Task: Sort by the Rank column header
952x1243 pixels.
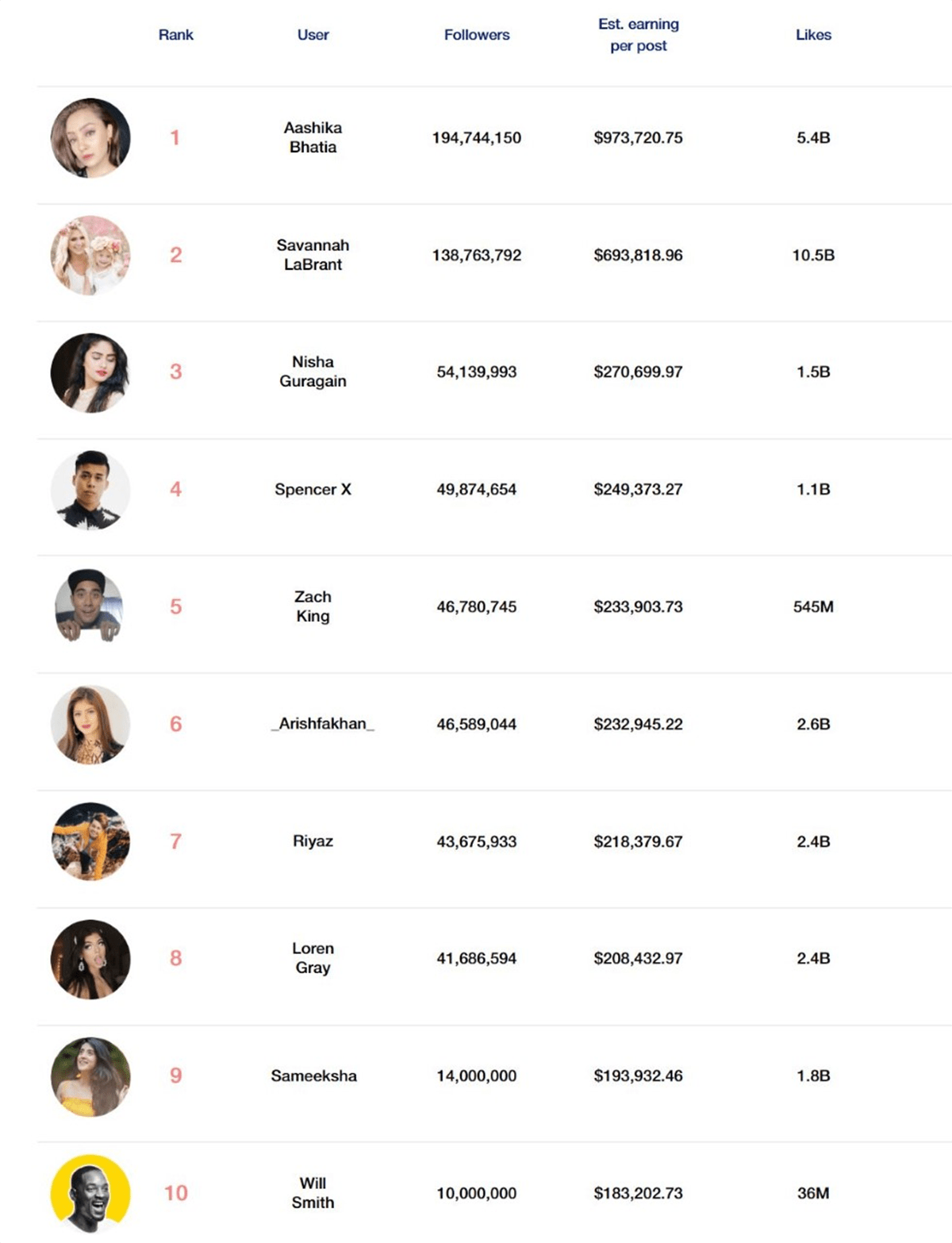Action: coord(176,35)
